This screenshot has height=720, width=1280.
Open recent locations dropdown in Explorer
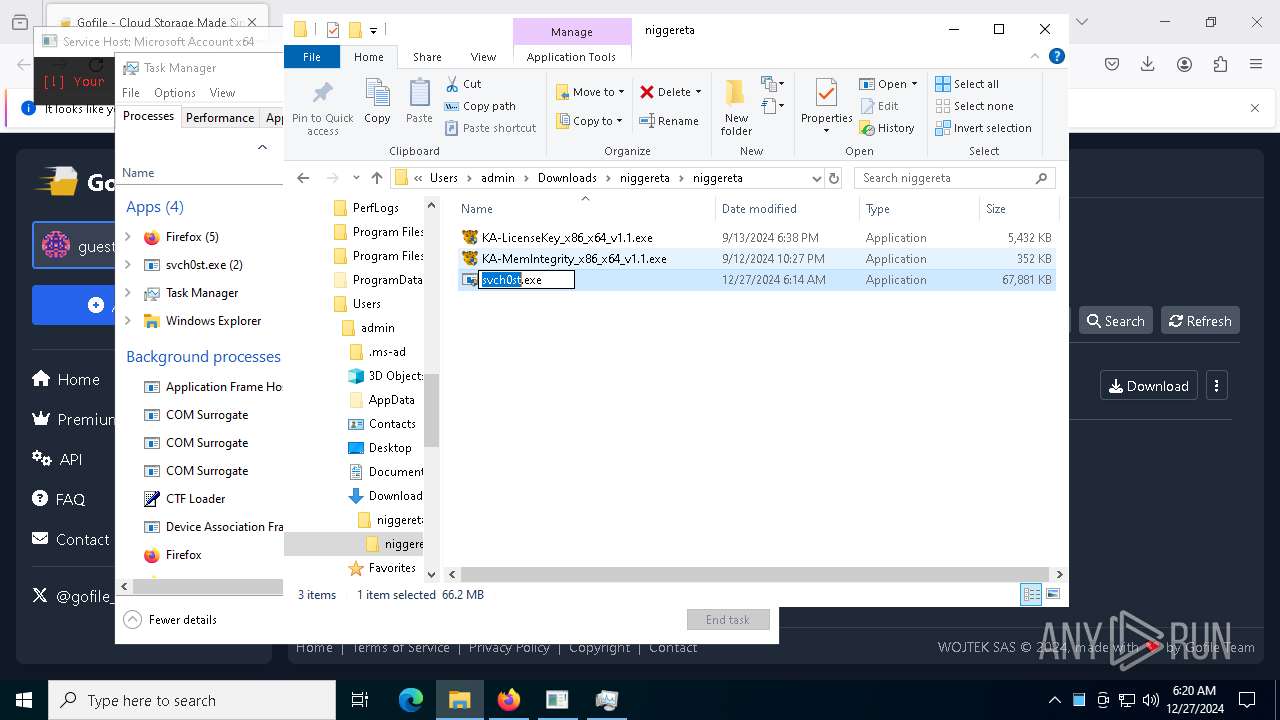coord(356,178)
